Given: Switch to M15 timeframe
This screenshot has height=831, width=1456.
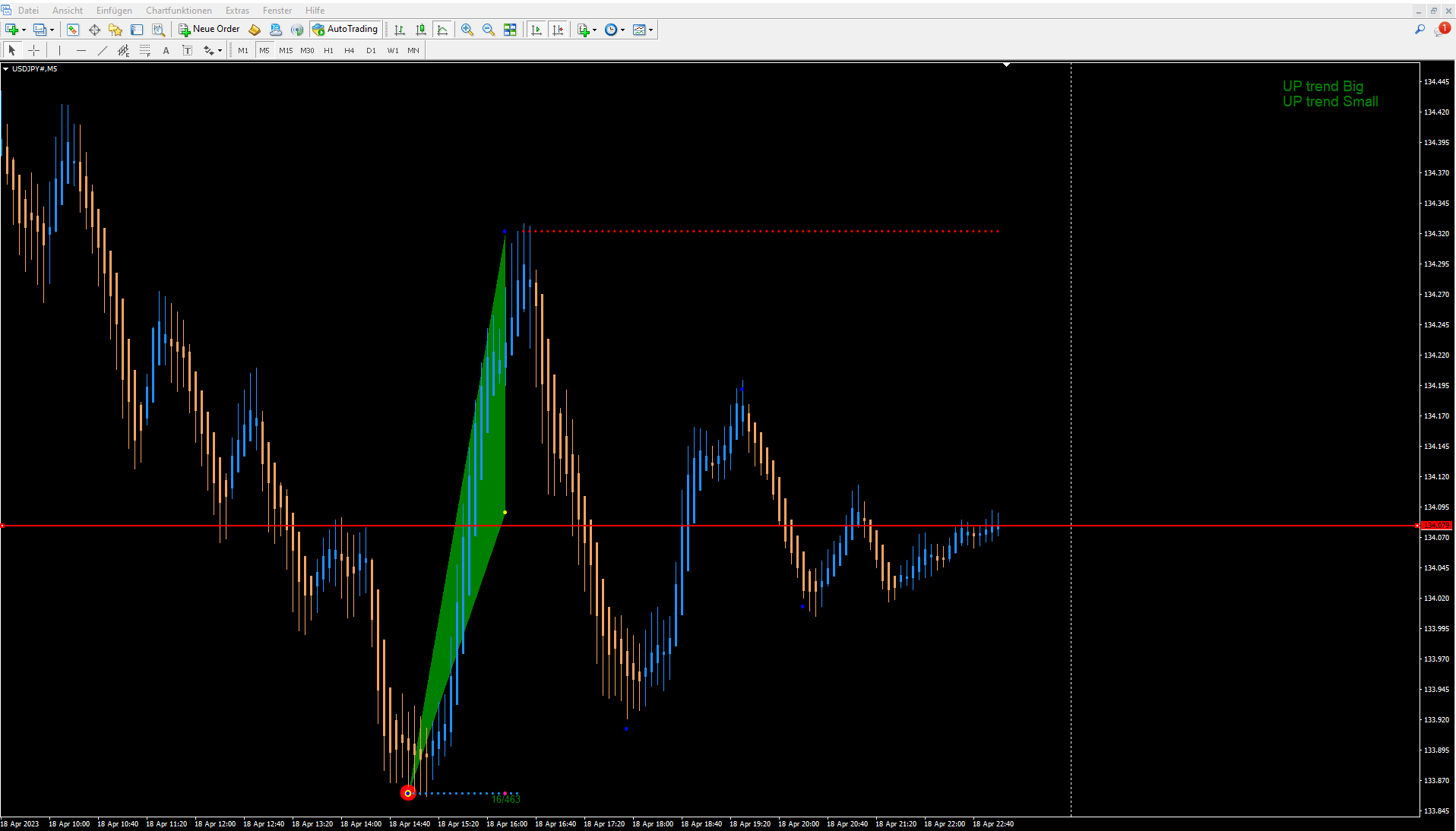Looking at the screenshot, I should pos(286,50).
